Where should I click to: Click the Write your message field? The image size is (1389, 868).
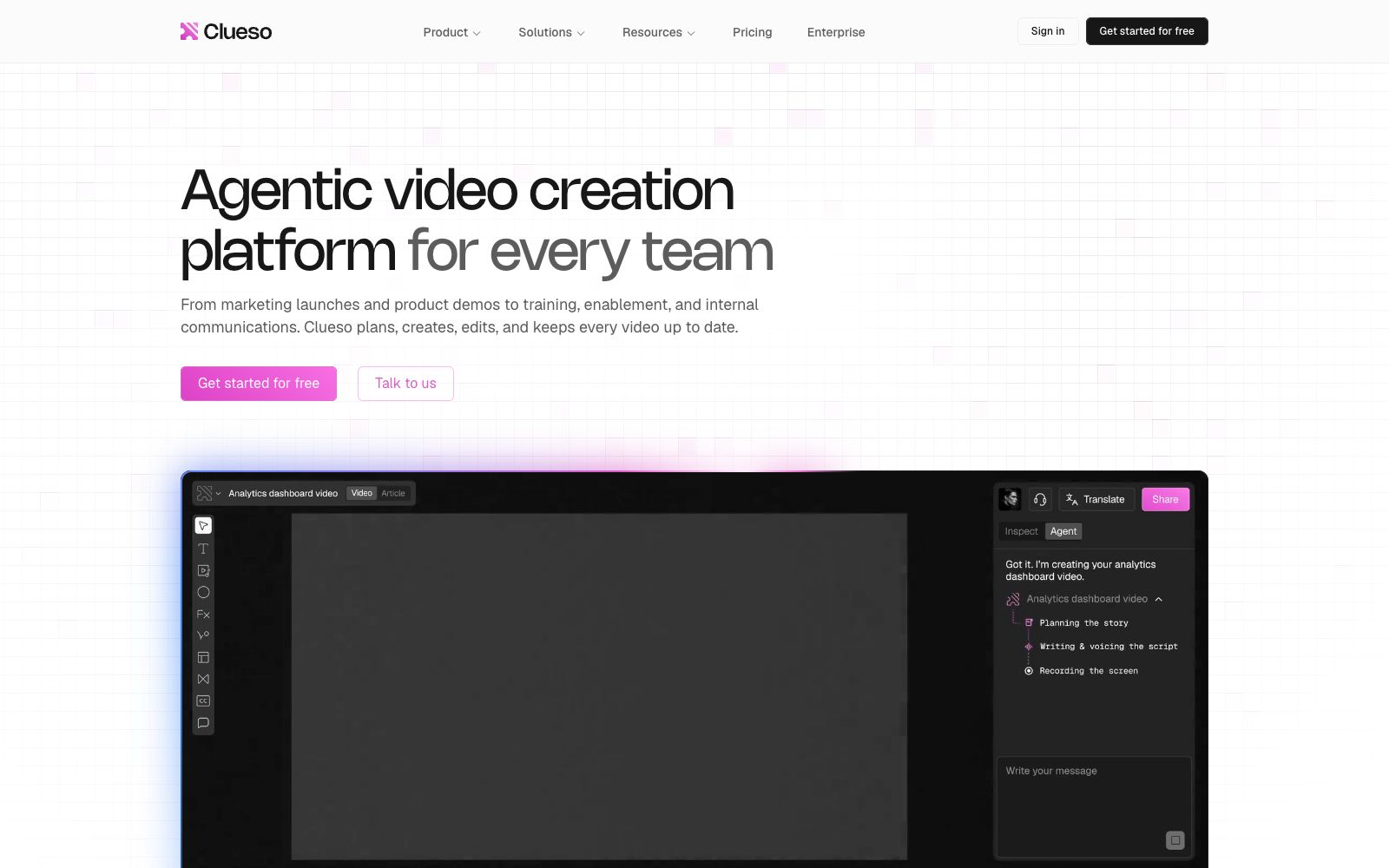point(1094,807)
